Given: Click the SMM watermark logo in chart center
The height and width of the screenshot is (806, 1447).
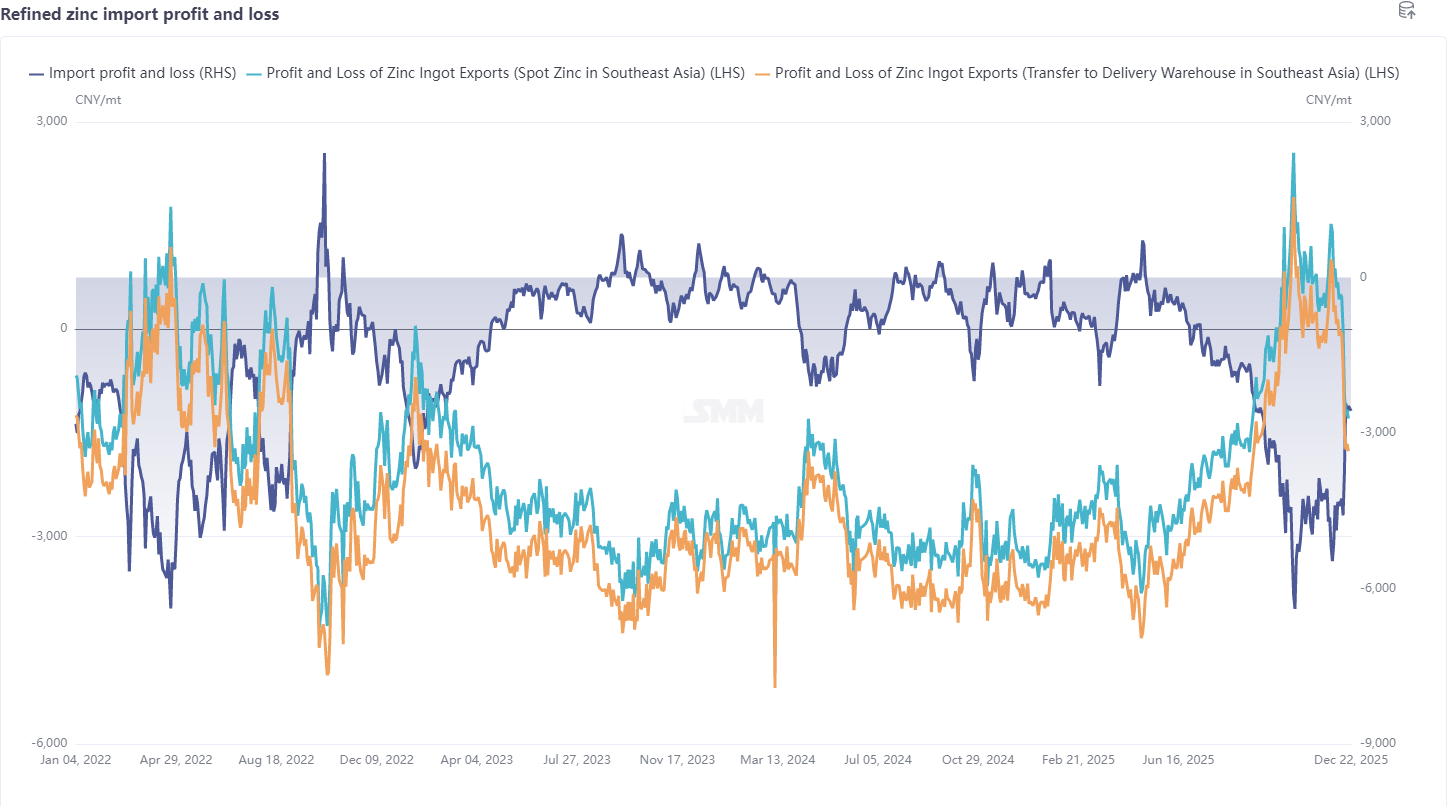Looking at the screenshot, I should click(x=723, y=411).
